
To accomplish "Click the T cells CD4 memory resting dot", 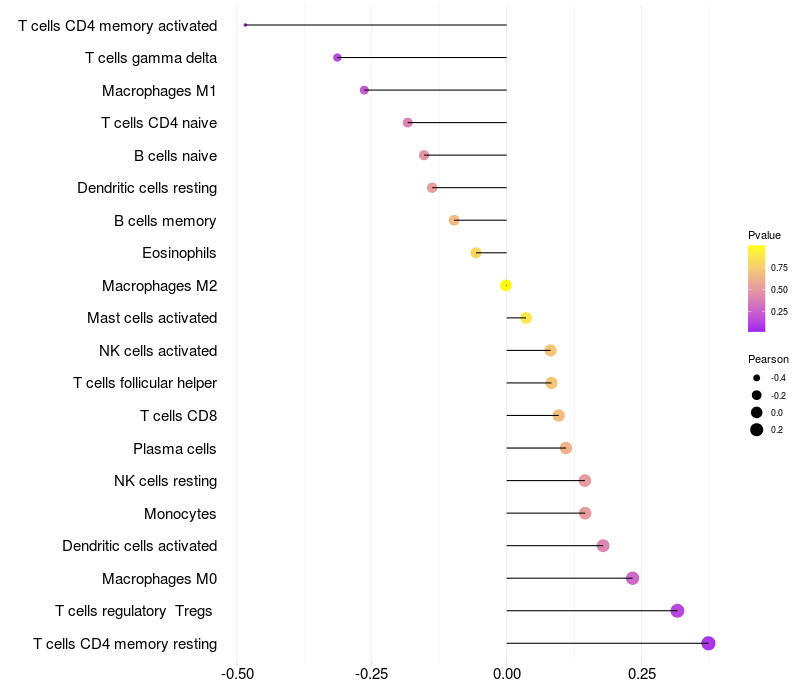I will point(708,643).
